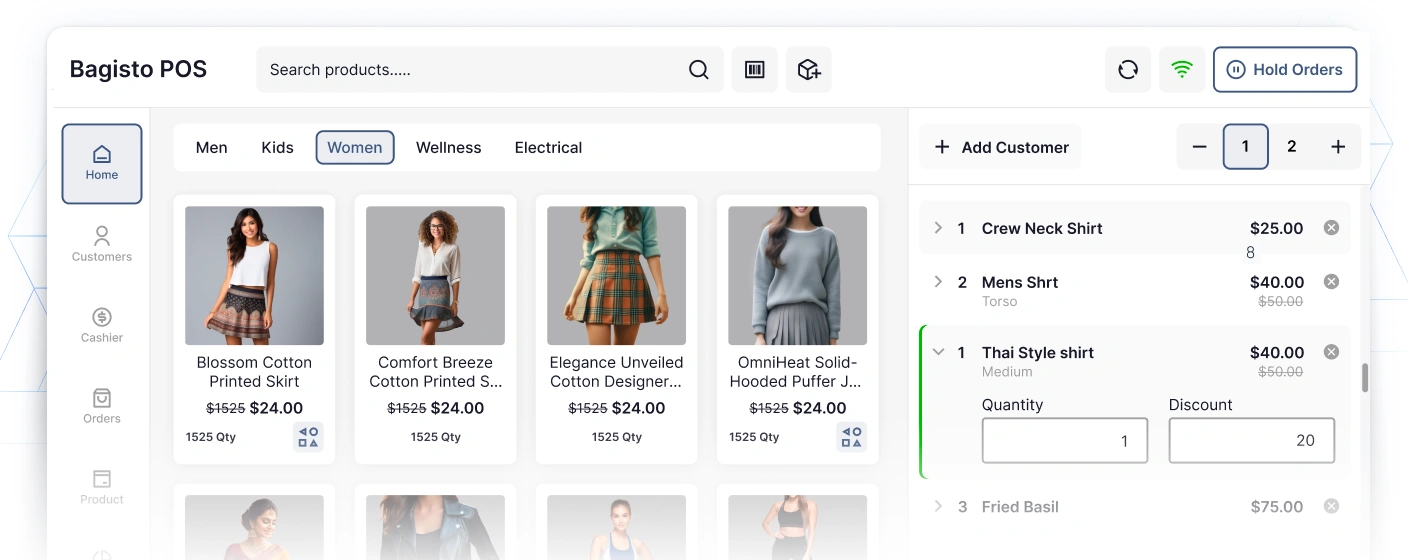Open the Cashier sidebar section

tap(102, 325)
